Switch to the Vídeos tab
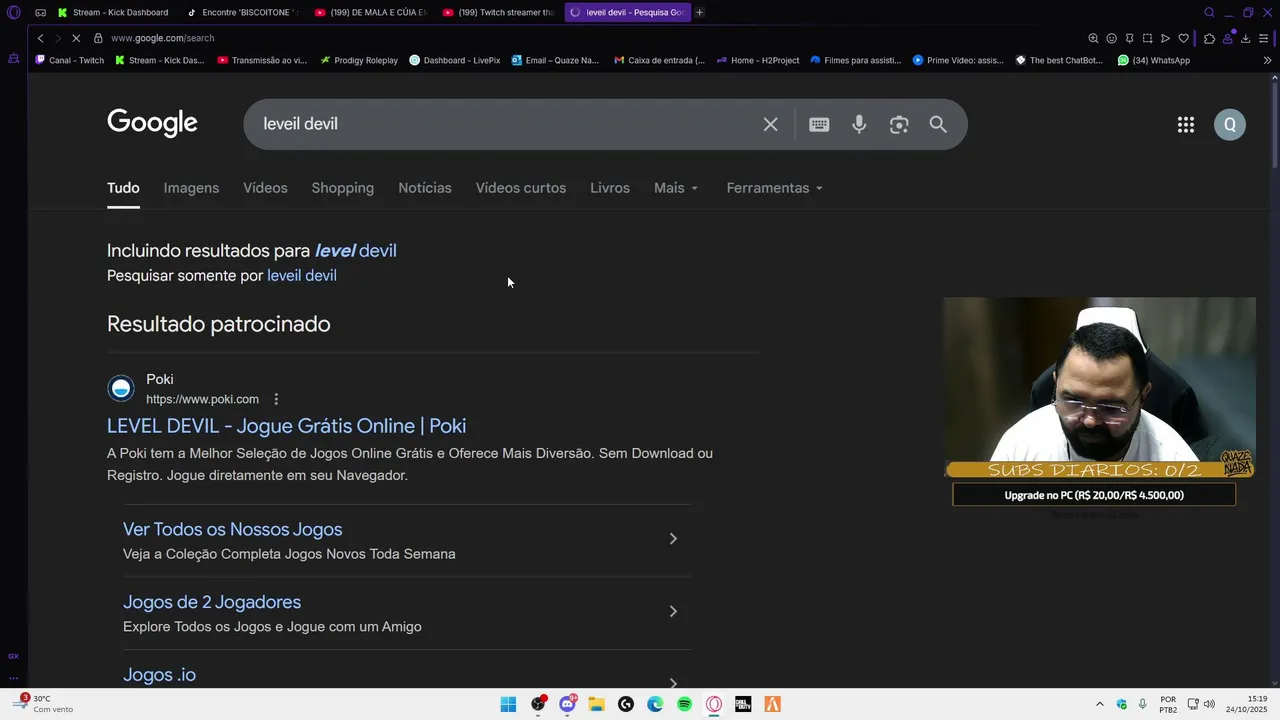This screenshot has width=1280, height=720. pos(265,188)
